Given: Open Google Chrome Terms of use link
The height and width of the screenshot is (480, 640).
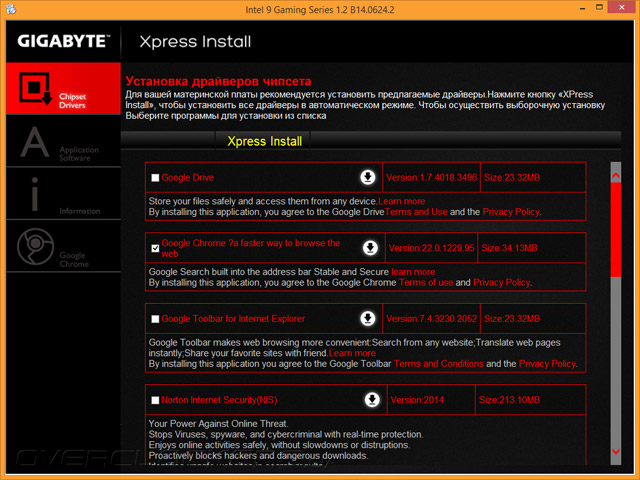Looking at the screenshot, I should click(426, 282).
